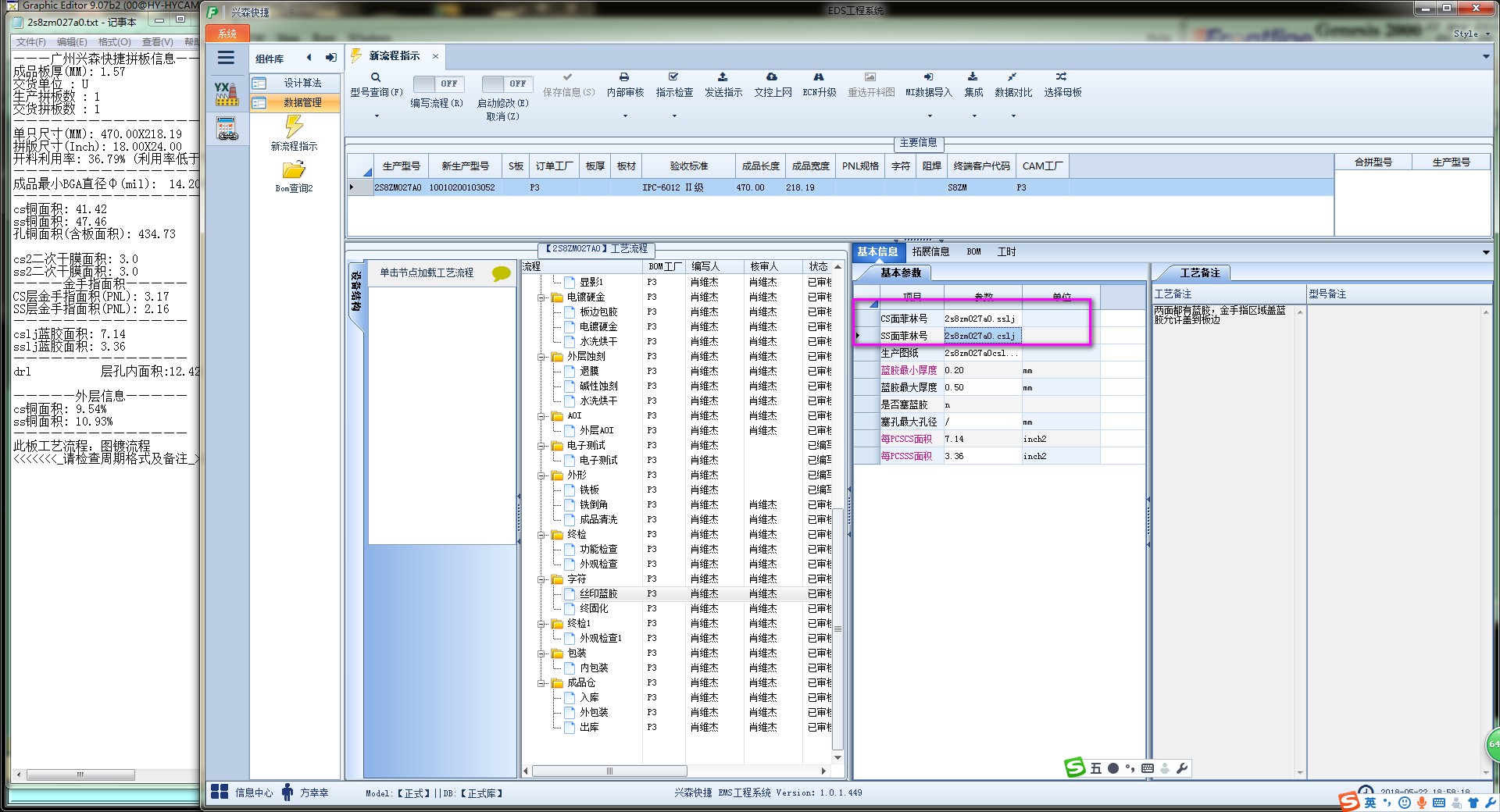Collapse the 组件库 panel left arrow
1500x812 pixels.
pyautogui.click(x=309, y=58)
